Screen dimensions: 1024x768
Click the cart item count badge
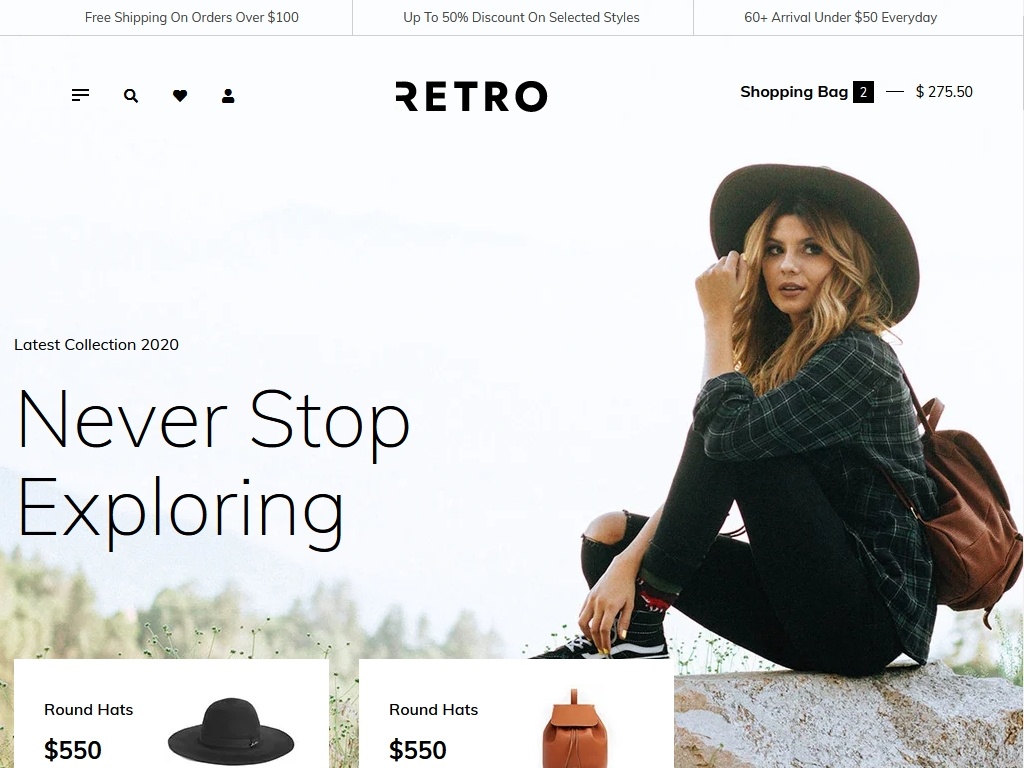pyautogui.click(x=863, y=92)
